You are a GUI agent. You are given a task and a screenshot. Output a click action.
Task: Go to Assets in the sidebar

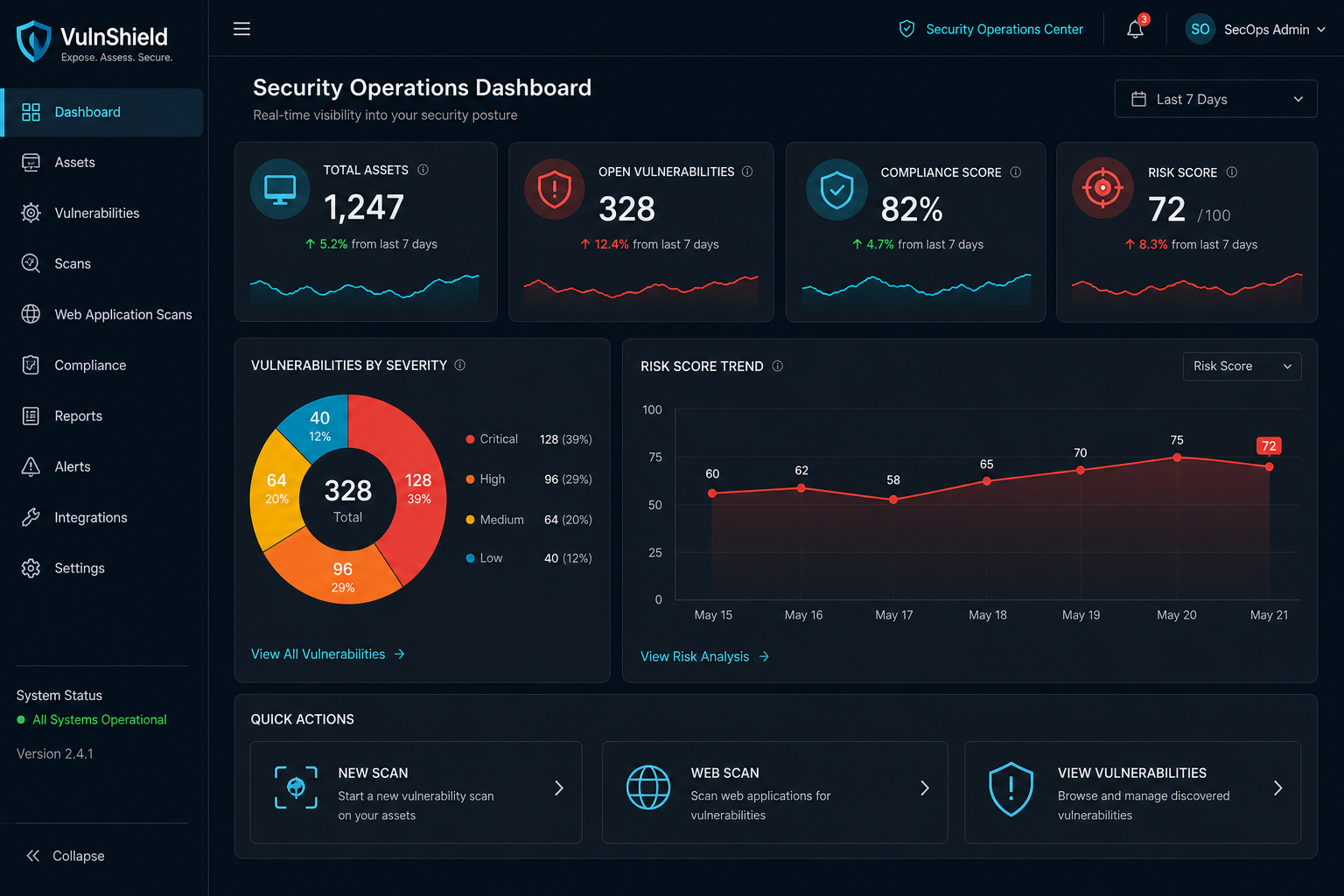click(103, 163)
